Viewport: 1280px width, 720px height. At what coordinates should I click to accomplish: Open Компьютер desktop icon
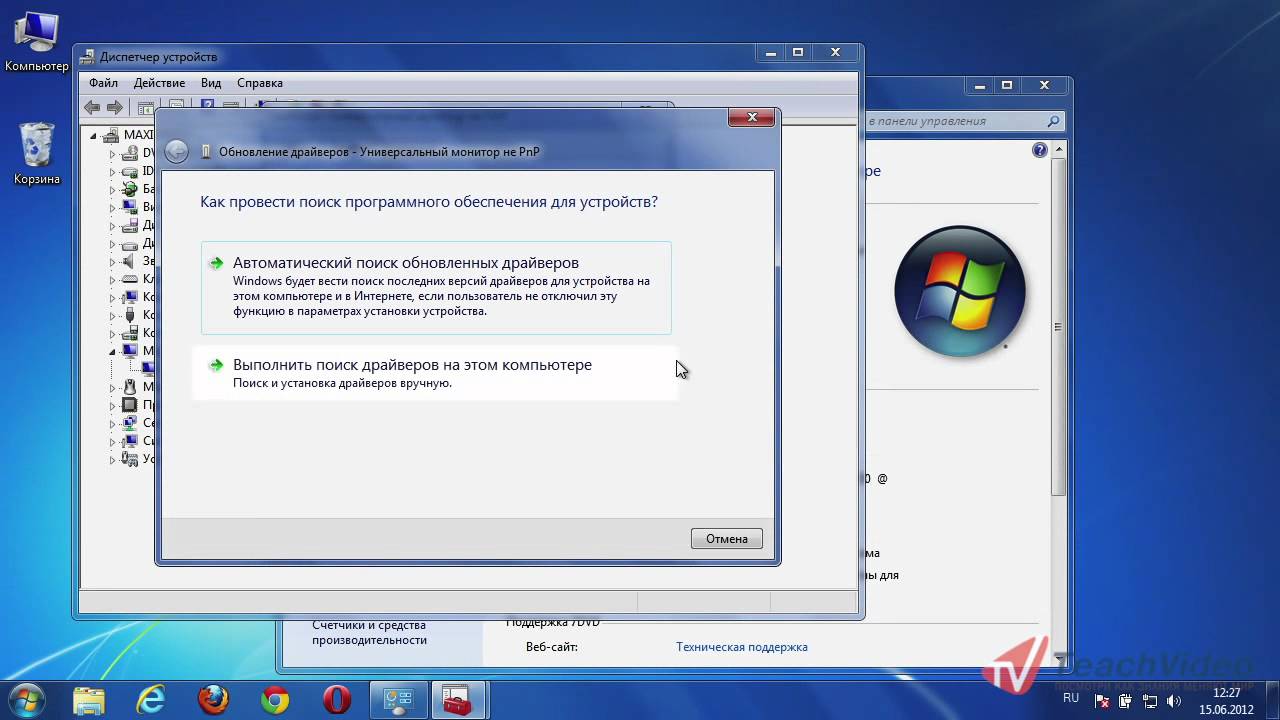[37, 42]
